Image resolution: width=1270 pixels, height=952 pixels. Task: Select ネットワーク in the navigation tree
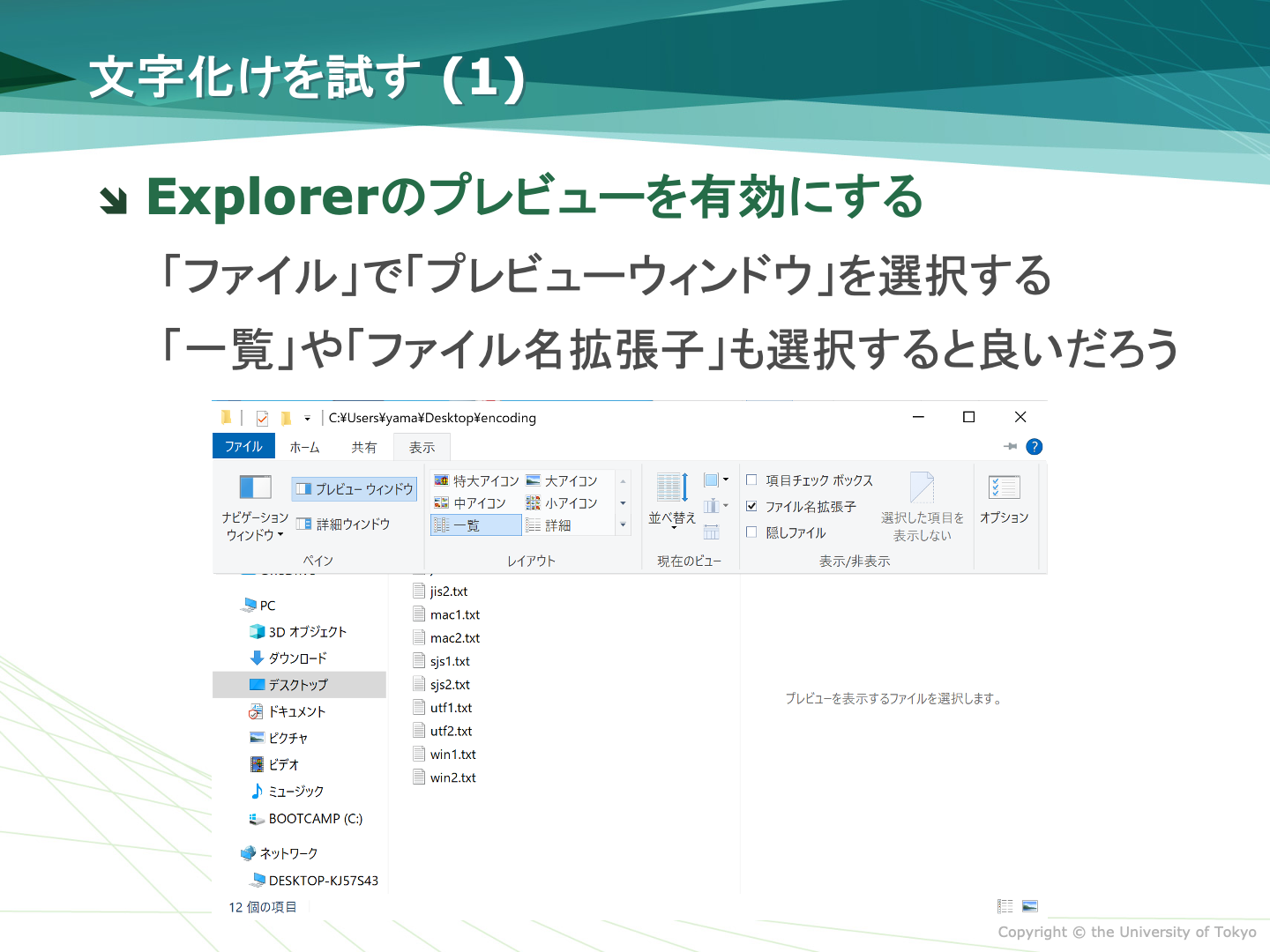click(279, 853)
